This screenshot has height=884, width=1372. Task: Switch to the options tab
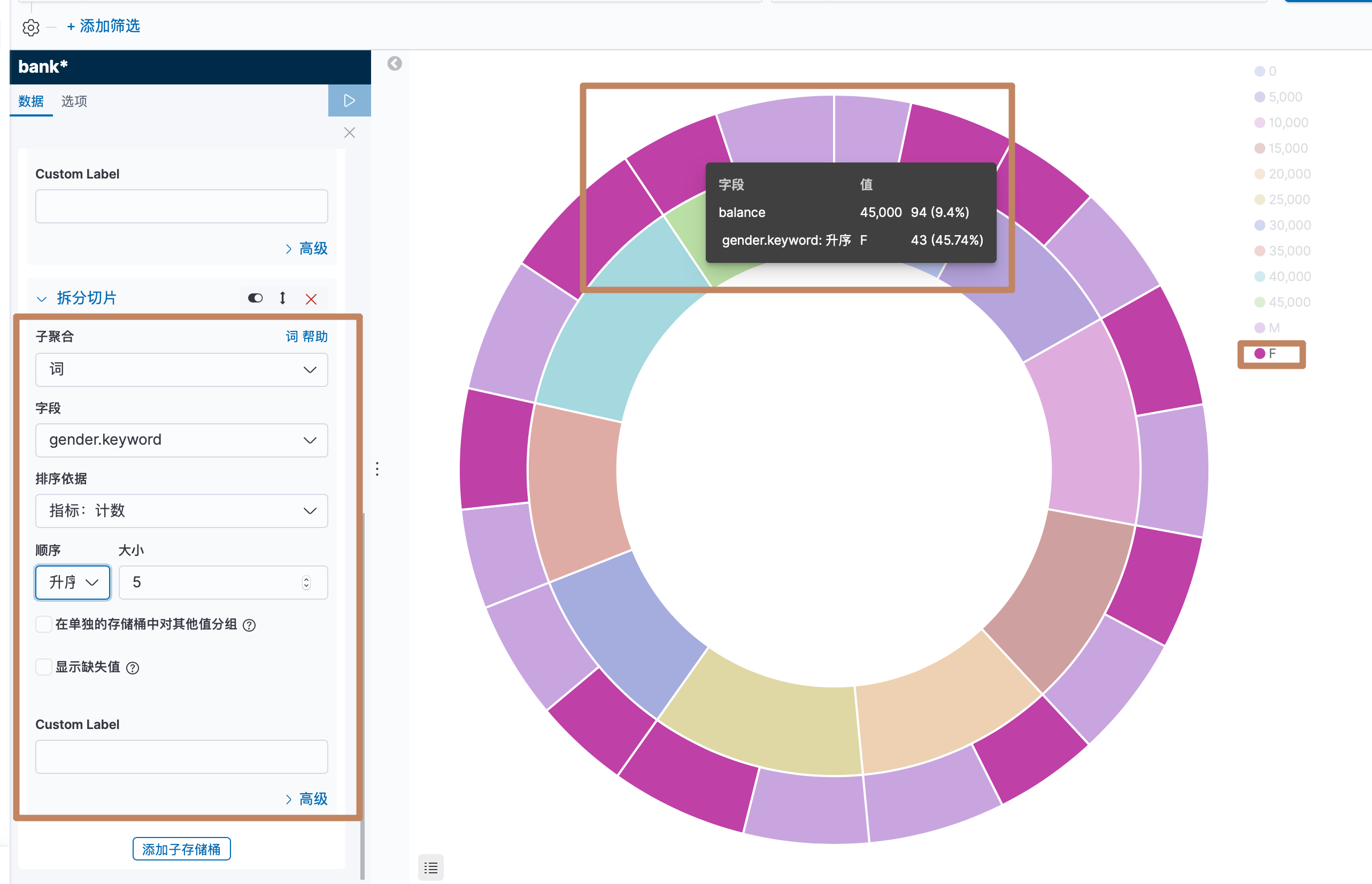(74, 101)
